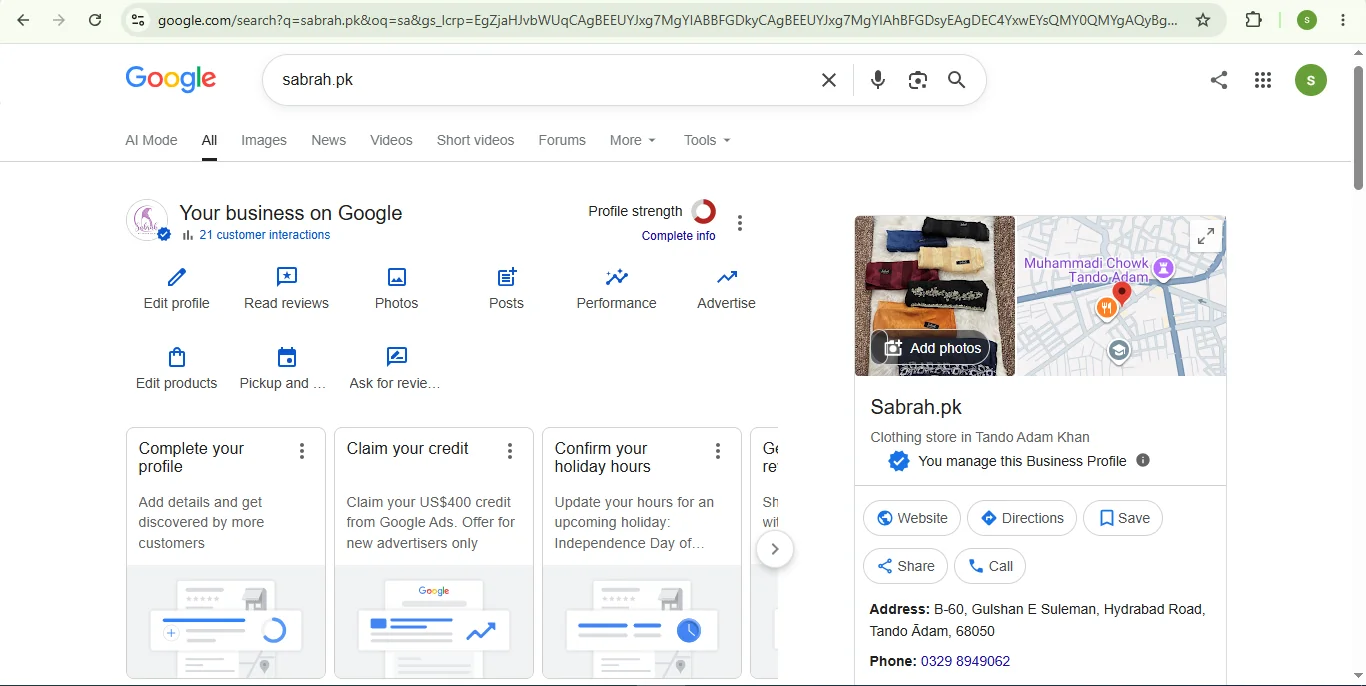Open Ask for reviews

397,368
